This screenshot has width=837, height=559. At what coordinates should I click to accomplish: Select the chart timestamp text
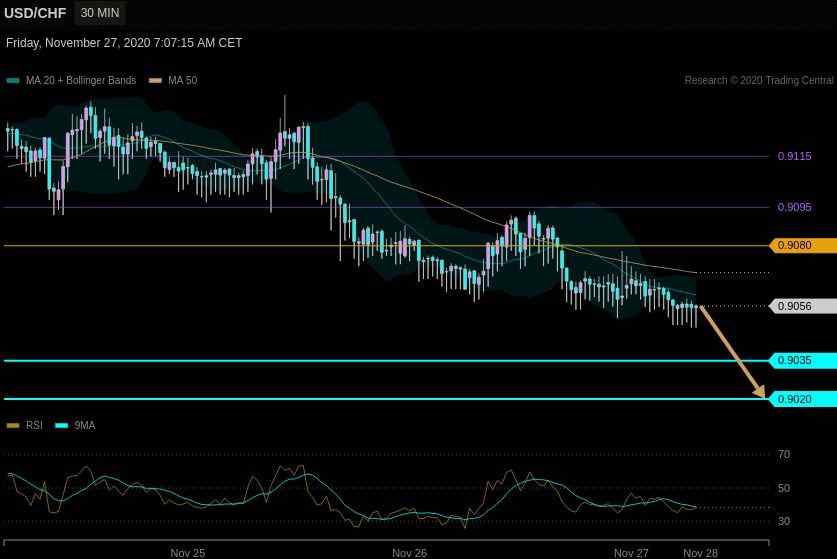pos(124,43)
